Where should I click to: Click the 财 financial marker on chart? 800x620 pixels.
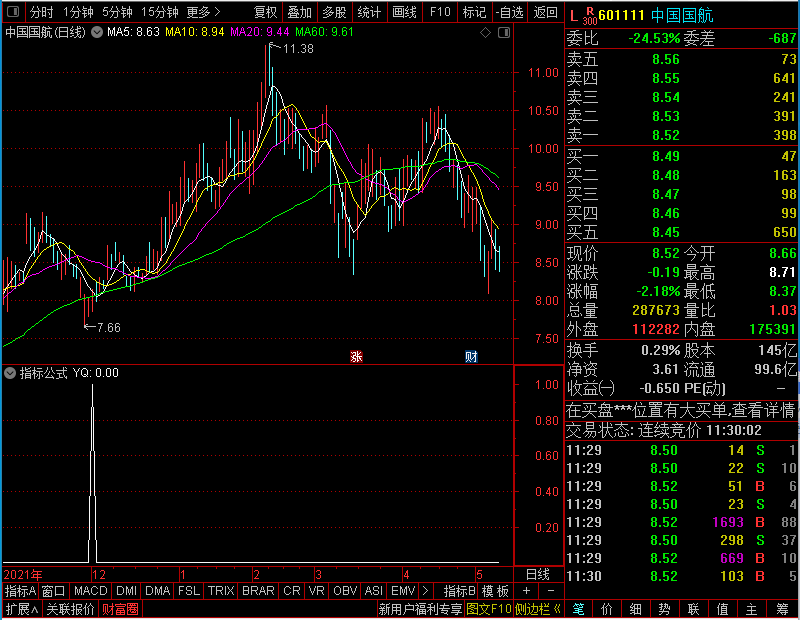[471, 357]
